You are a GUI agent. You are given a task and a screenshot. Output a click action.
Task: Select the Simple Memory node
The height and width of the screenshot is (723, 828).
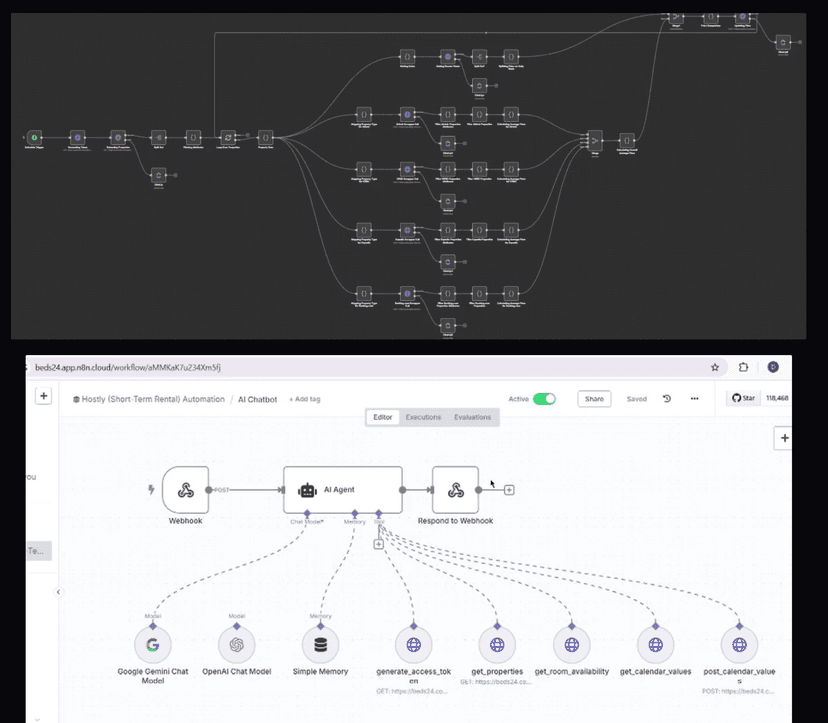pyautogui.click(x=321, y=645)
